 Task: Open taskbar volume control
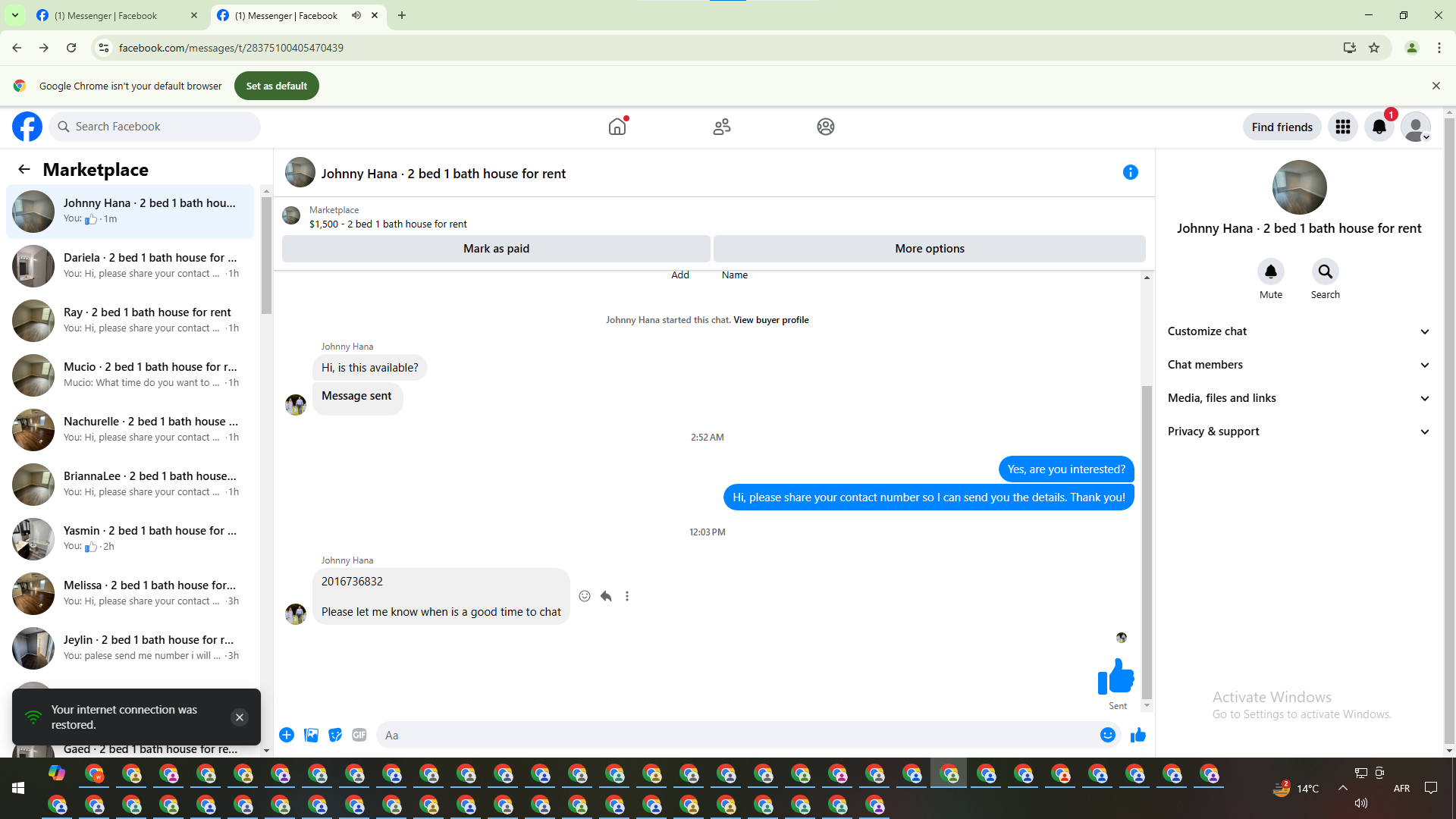(1361, 803)
